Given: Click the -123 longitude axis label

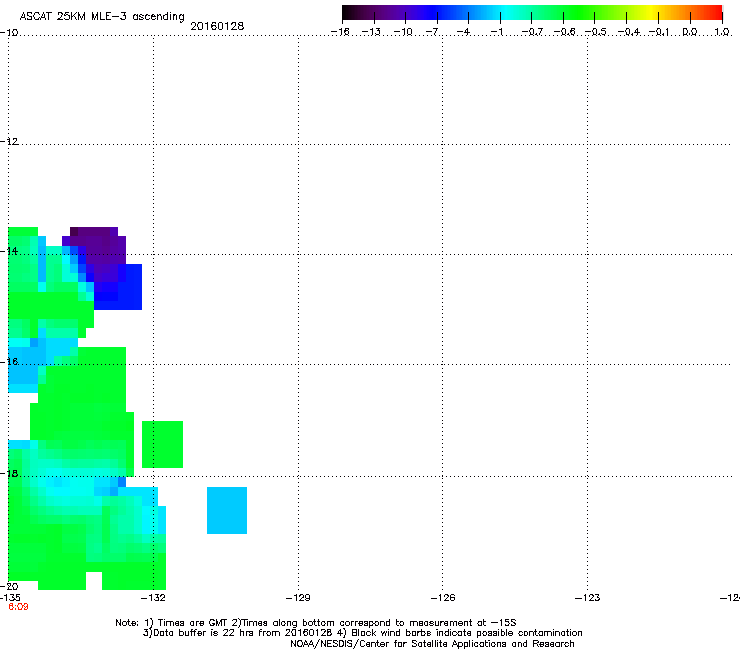Looking at the screenshot, I should (x=588, y=598).
